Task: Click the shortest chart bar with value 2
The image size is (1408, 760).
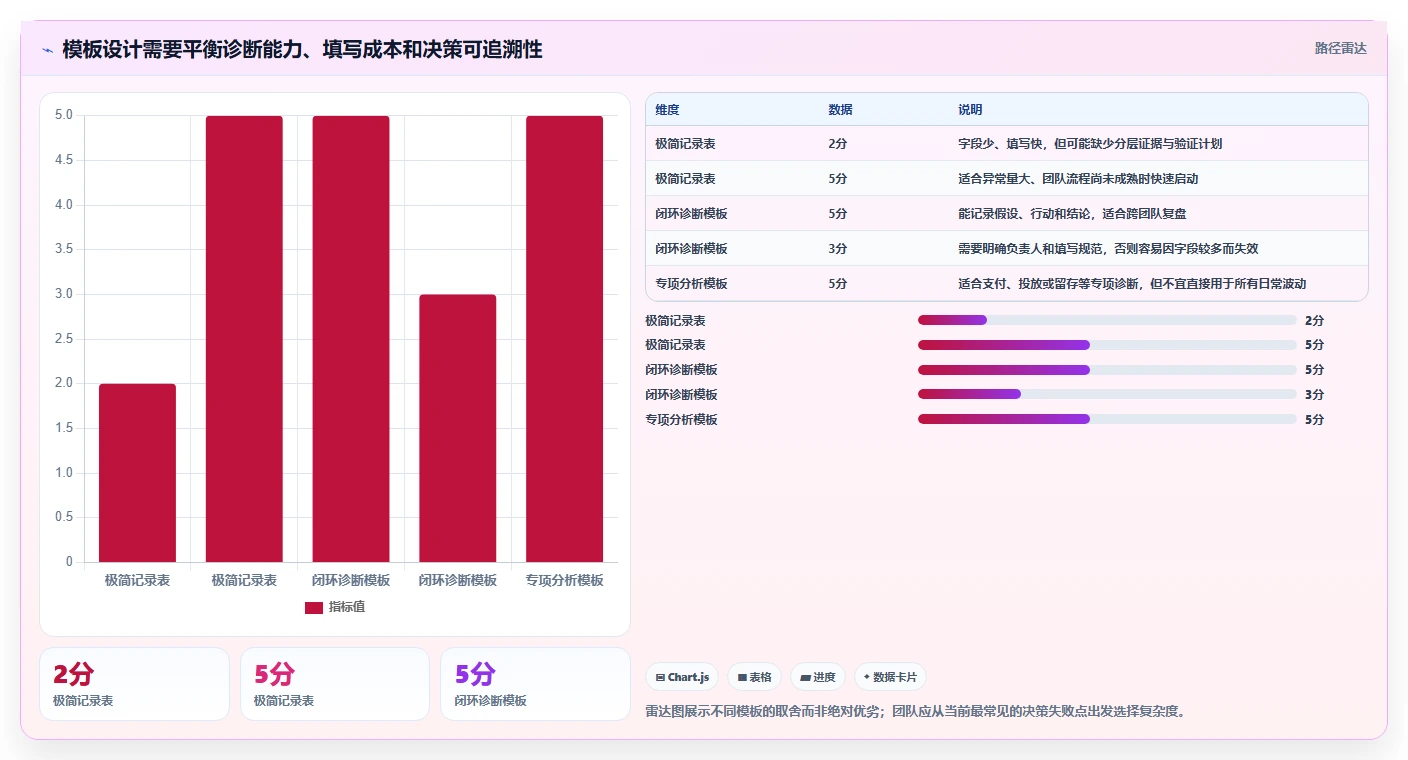Action: (137, 473)
